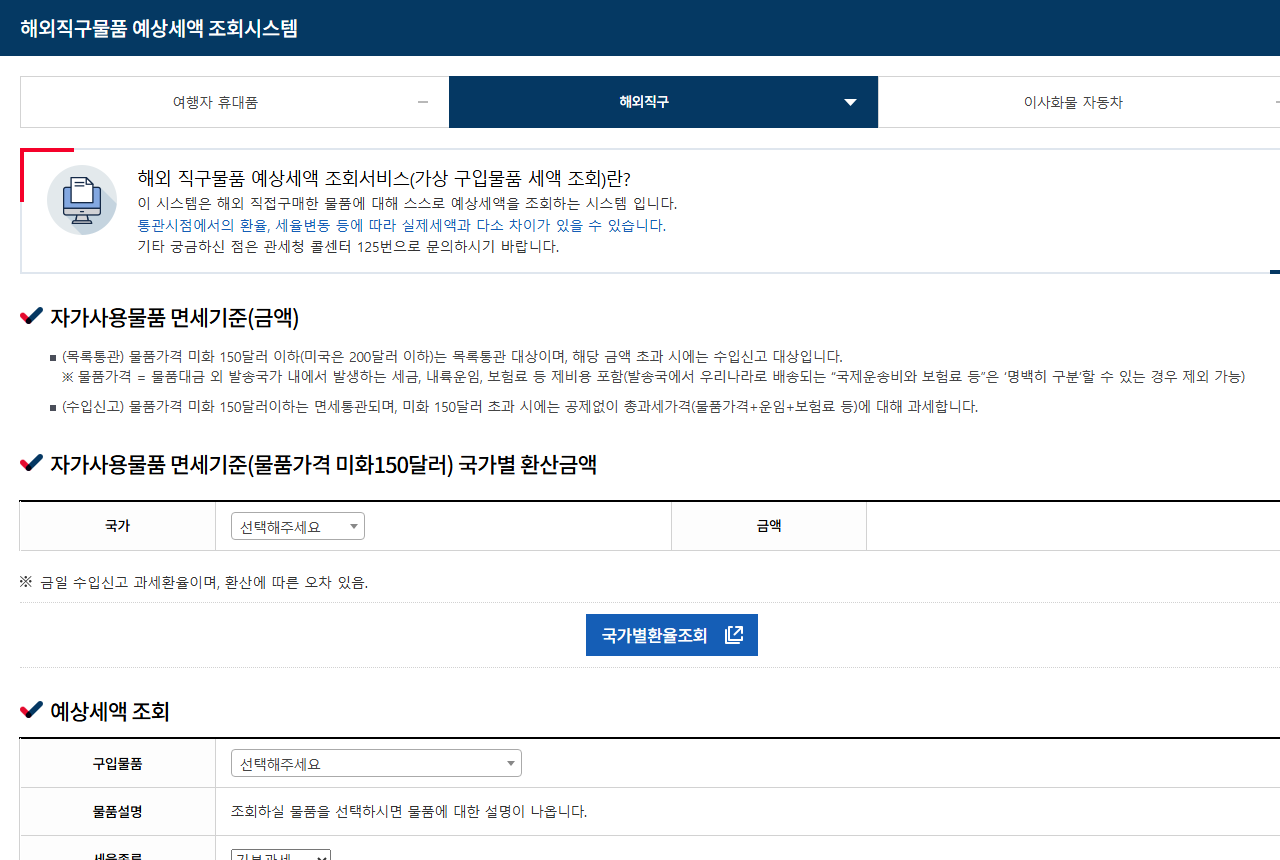Viewport: 1280px width, 860px height.
Task: Click the 국가 label cell
Action: tap(118, 526)
